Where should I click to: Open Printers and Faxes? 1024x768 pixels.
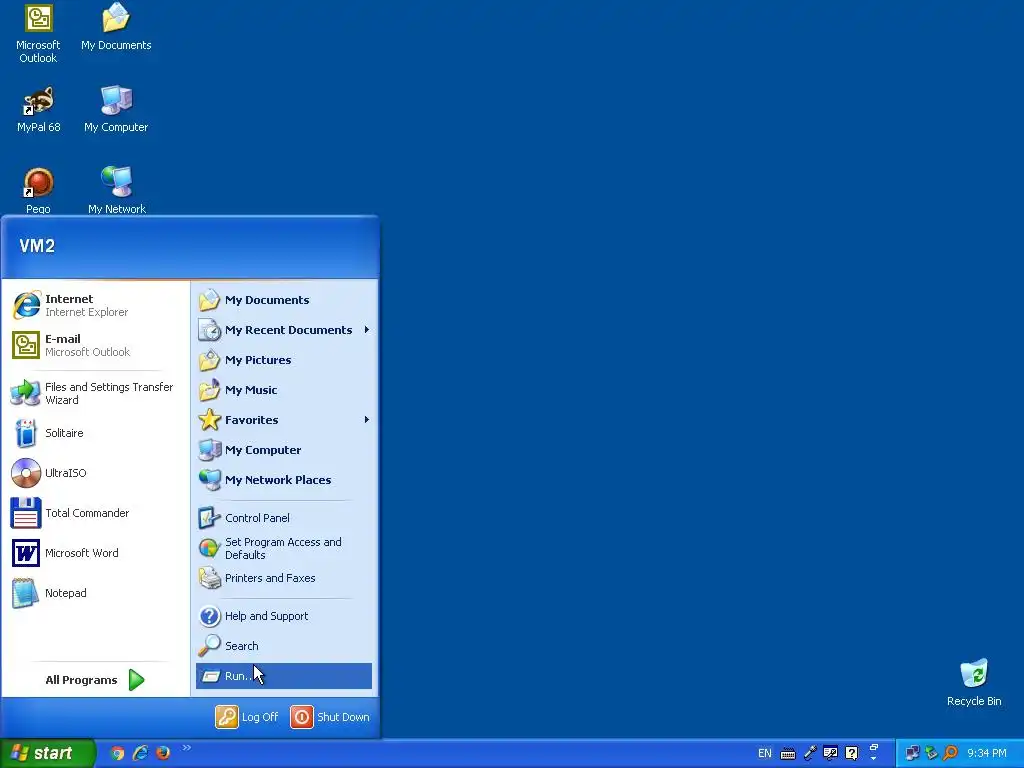click(x=284, y=578)
